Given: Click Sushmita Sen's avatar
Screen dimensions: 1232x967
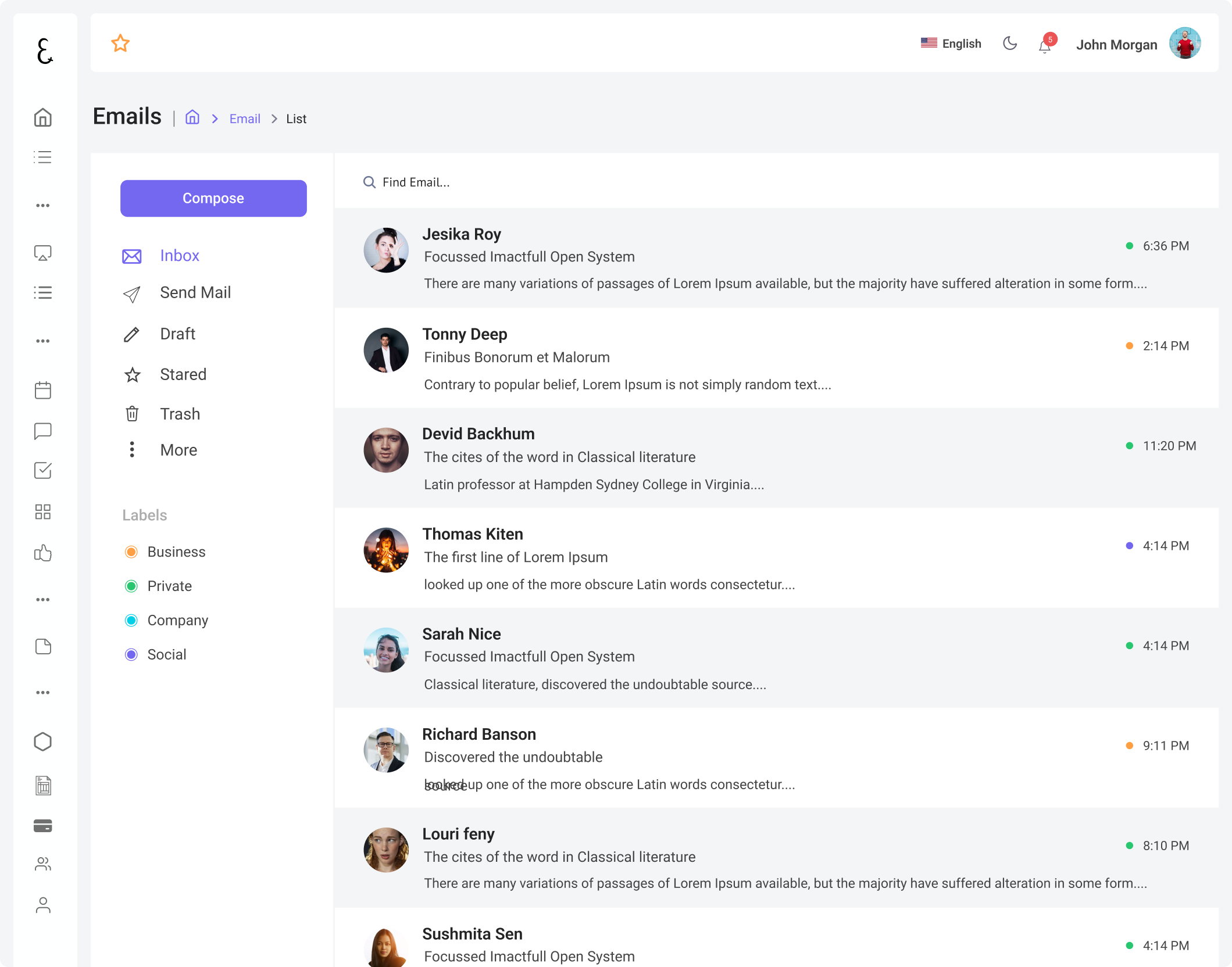Looking at the screenshot, I should click(x=386, y=947).
